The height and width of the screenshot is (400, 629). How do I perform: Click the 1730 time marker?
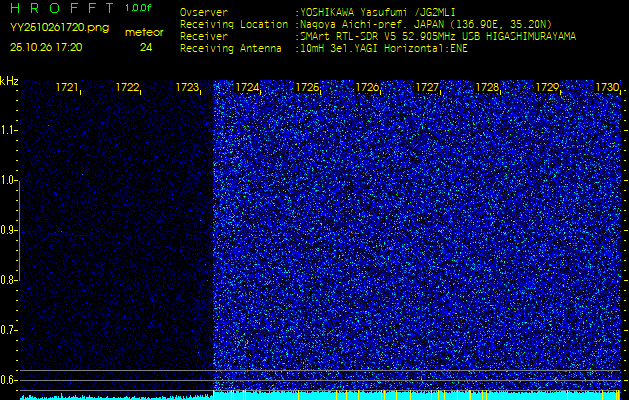click(607, 87)
